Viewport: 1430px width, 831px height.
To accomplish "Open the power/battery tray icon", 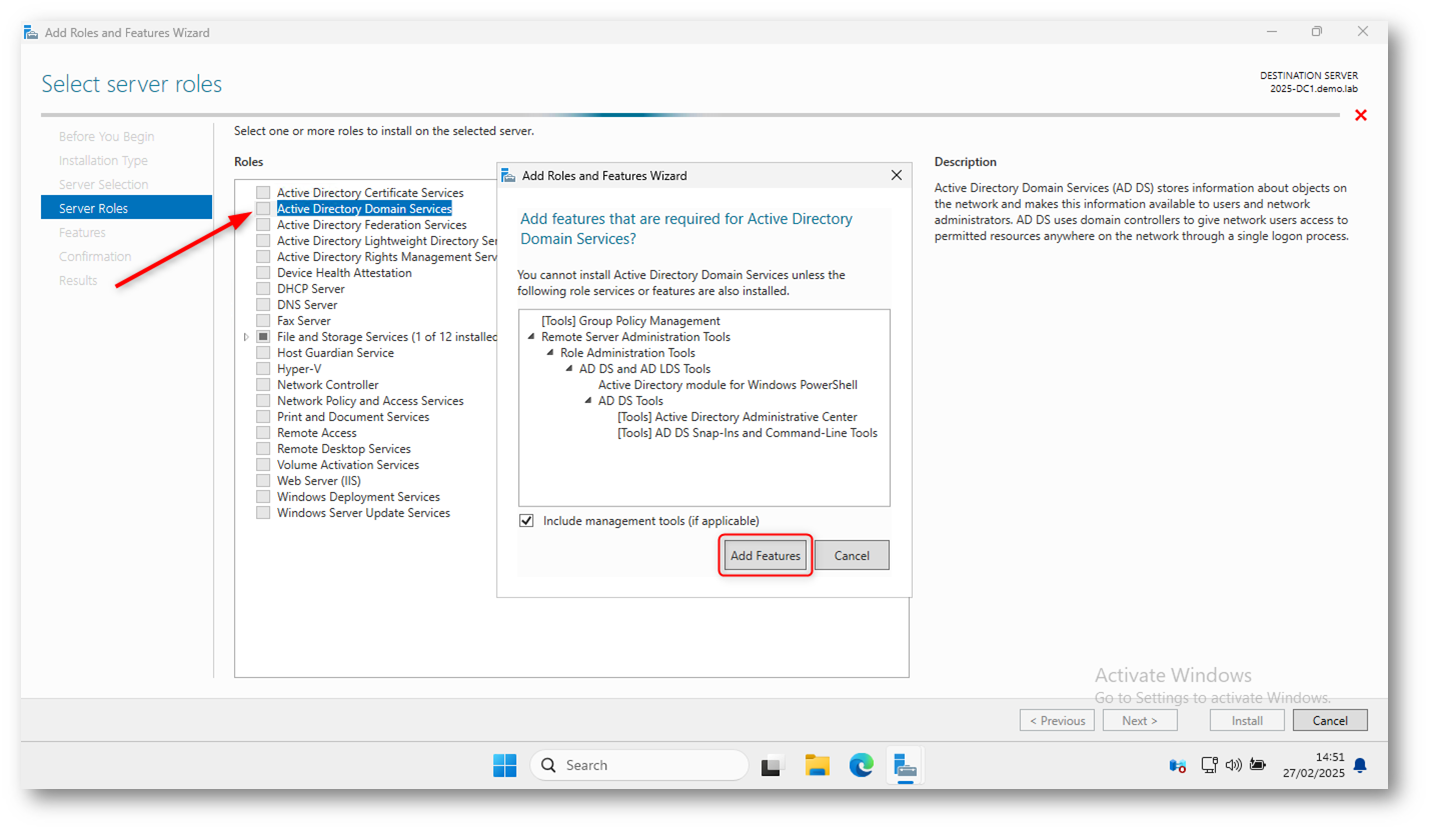I will [x=1257, y=765].
